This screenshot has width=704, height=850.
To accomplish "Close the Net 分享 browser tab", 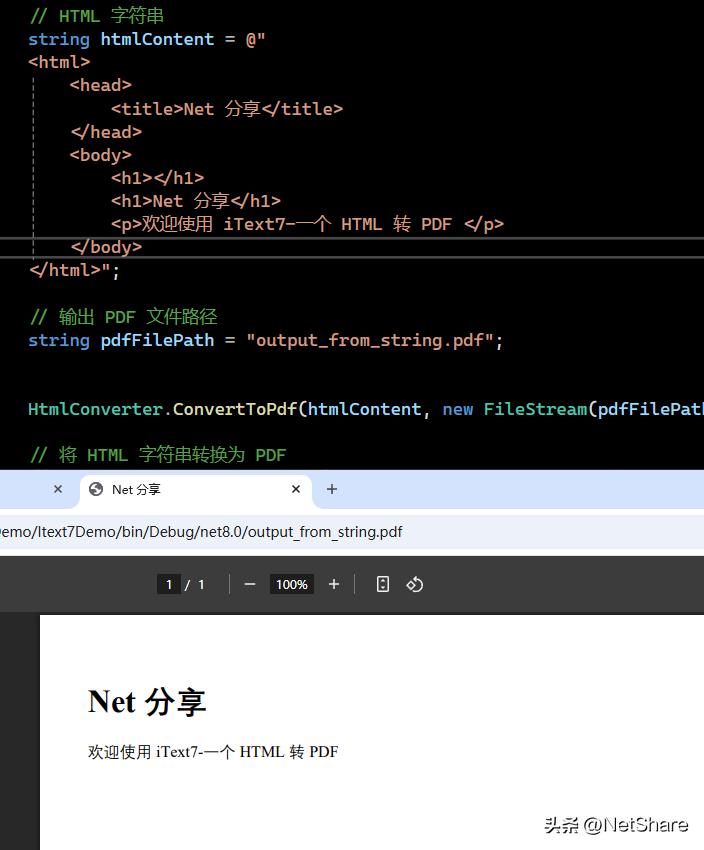I will [x=296, y=489].
